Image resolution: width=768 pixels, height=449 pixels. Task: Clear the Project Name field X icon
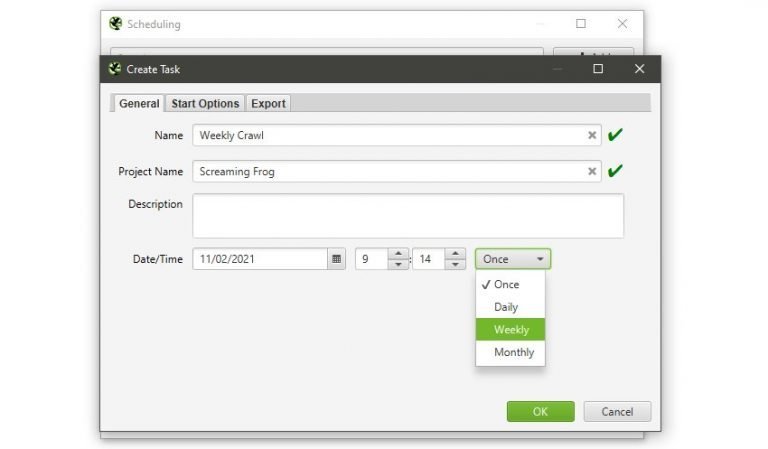(x=592, y=172)
